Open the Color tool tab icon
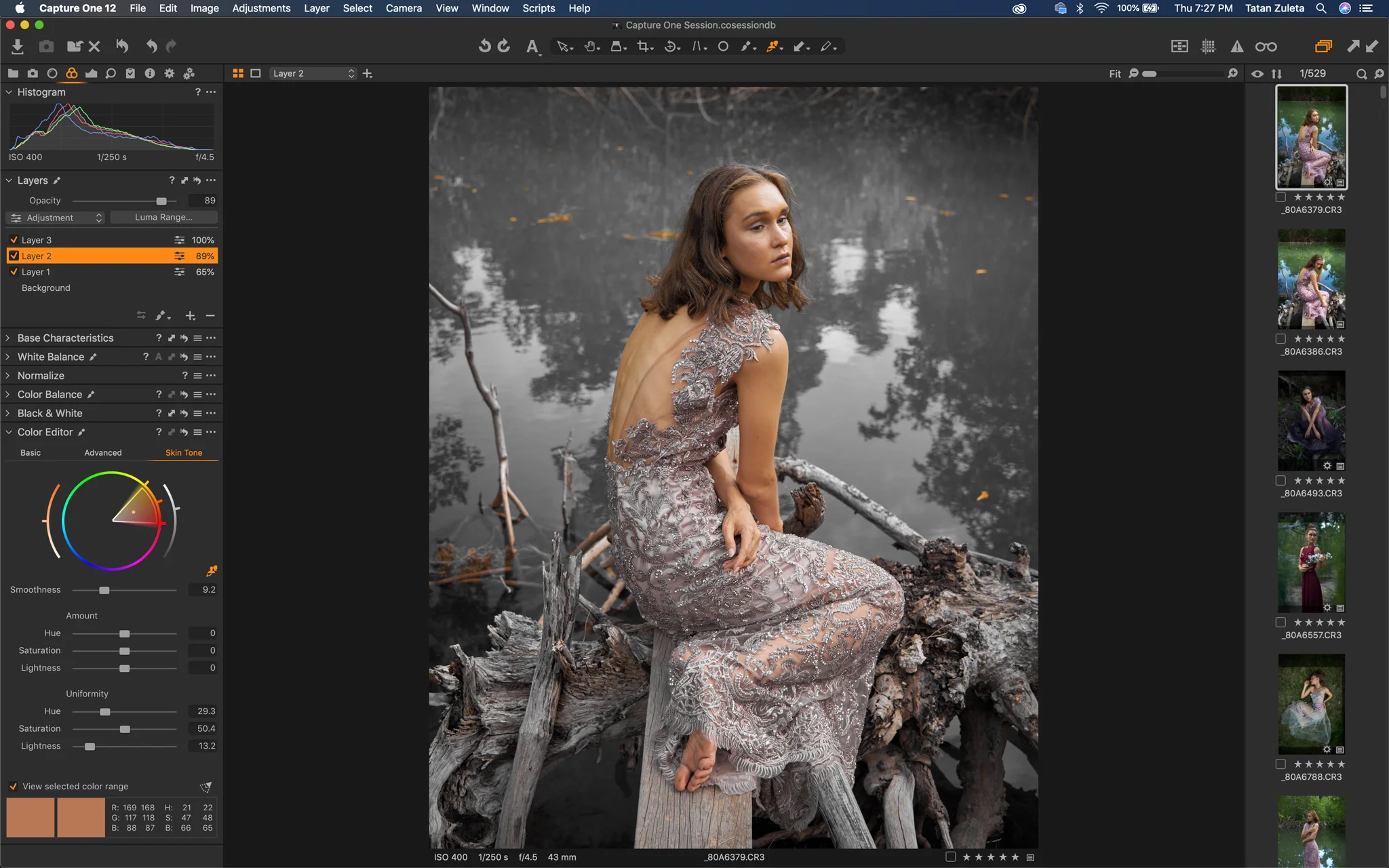The height and width of the screenshot is (868, 1389). click(72, 73)
